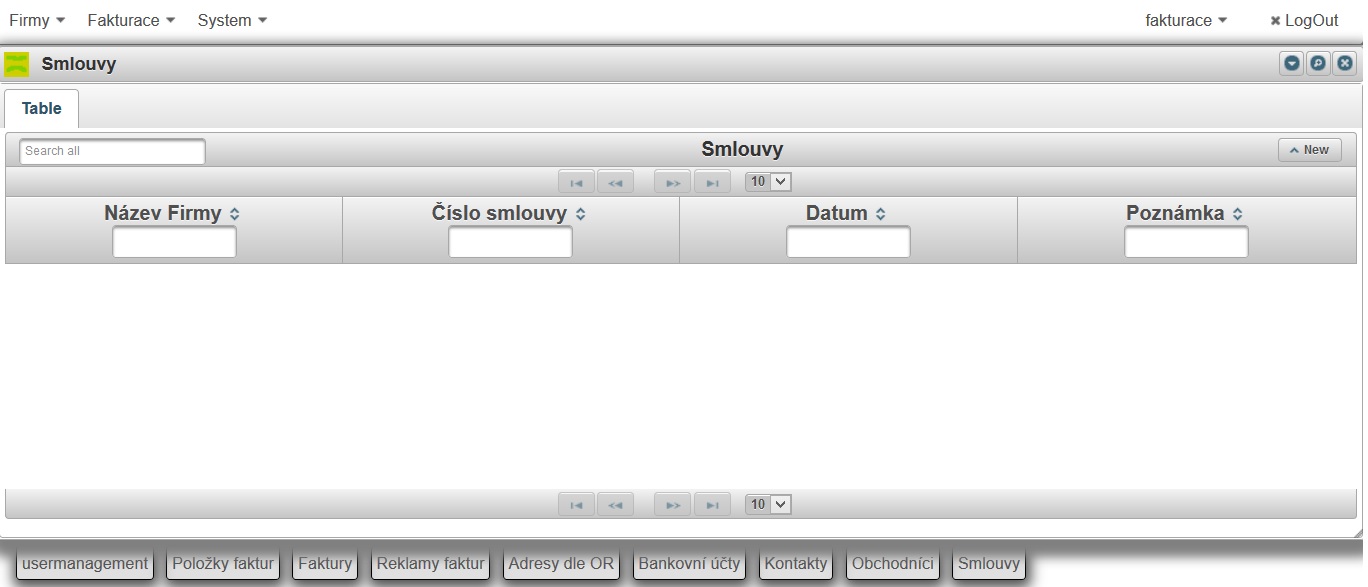Click the New button

pyautogui.click(x=1310, y=150)
